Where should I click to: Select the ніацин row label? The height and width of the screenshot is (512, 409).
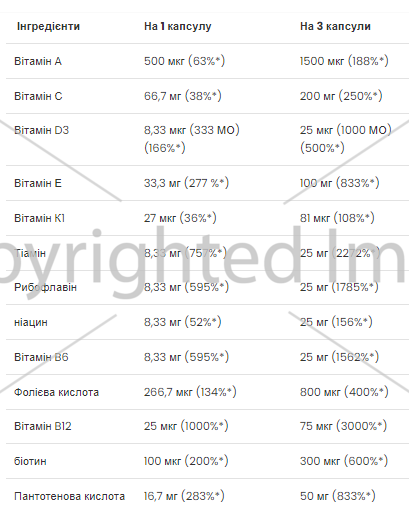tap(31, 323)
